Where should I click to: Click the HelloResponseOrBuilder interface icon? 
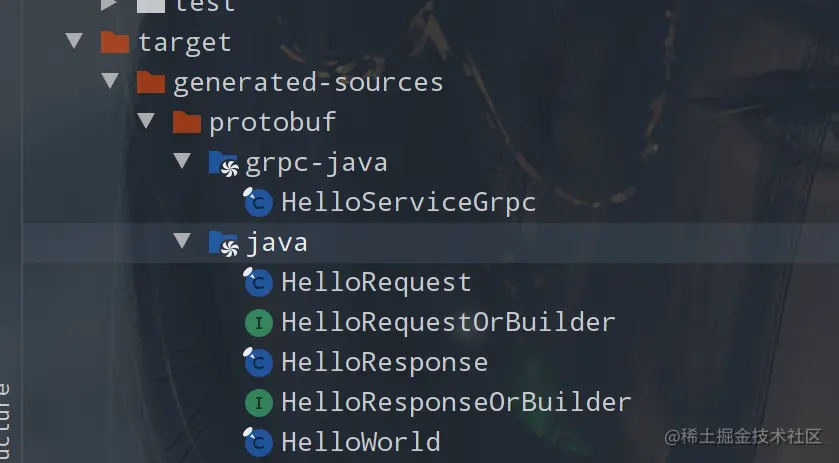(x=259, y=403)
